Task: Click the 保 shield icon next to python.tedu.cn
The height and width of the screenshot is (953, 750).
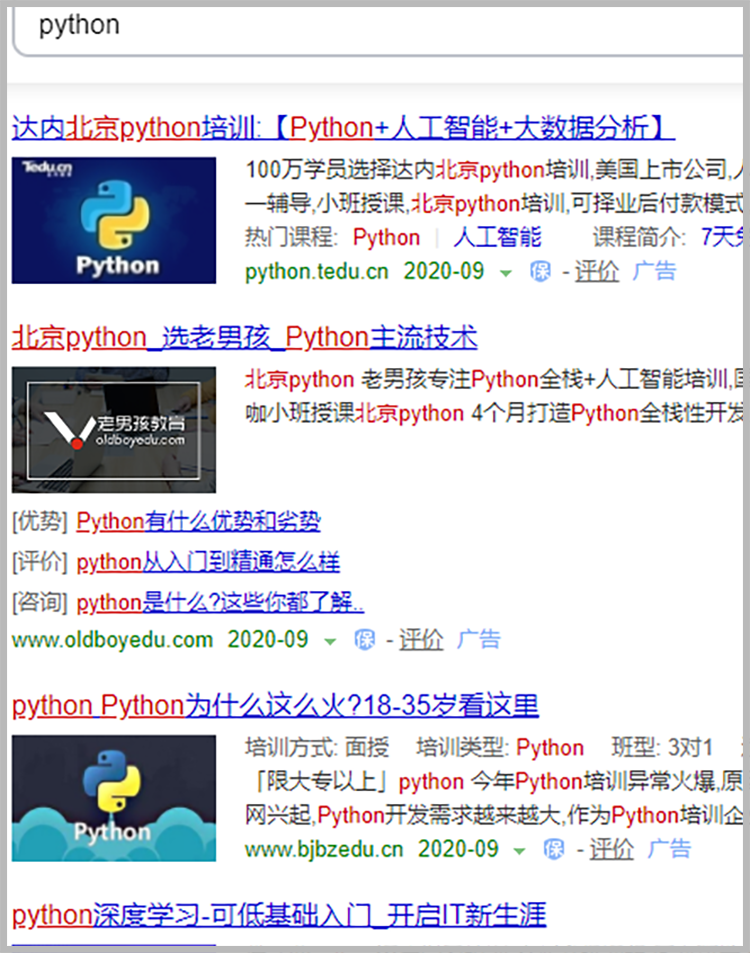Action: pos(540,271)
